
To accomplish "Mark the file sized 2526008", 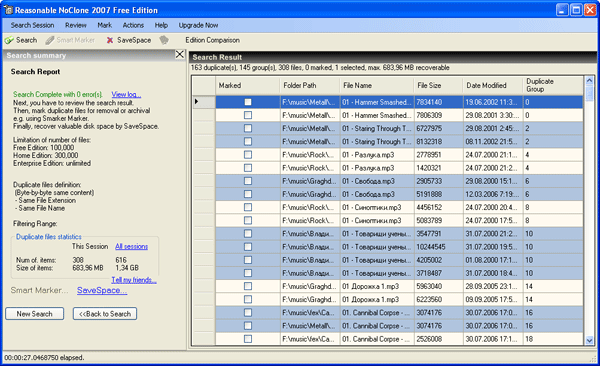I will 248,339.
